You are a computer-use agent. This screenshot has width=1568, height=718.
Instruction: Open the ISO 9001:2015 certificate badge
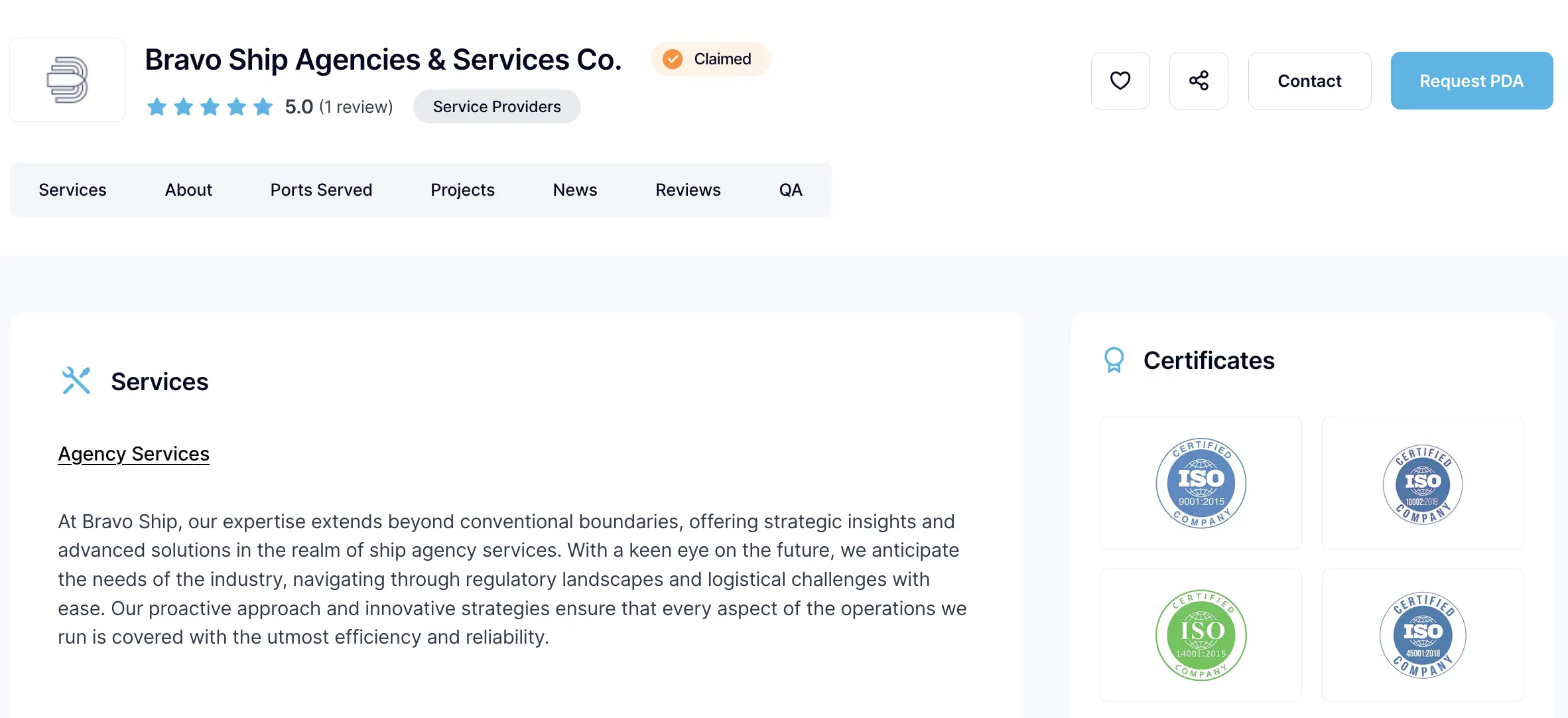tap(1201, 483)
